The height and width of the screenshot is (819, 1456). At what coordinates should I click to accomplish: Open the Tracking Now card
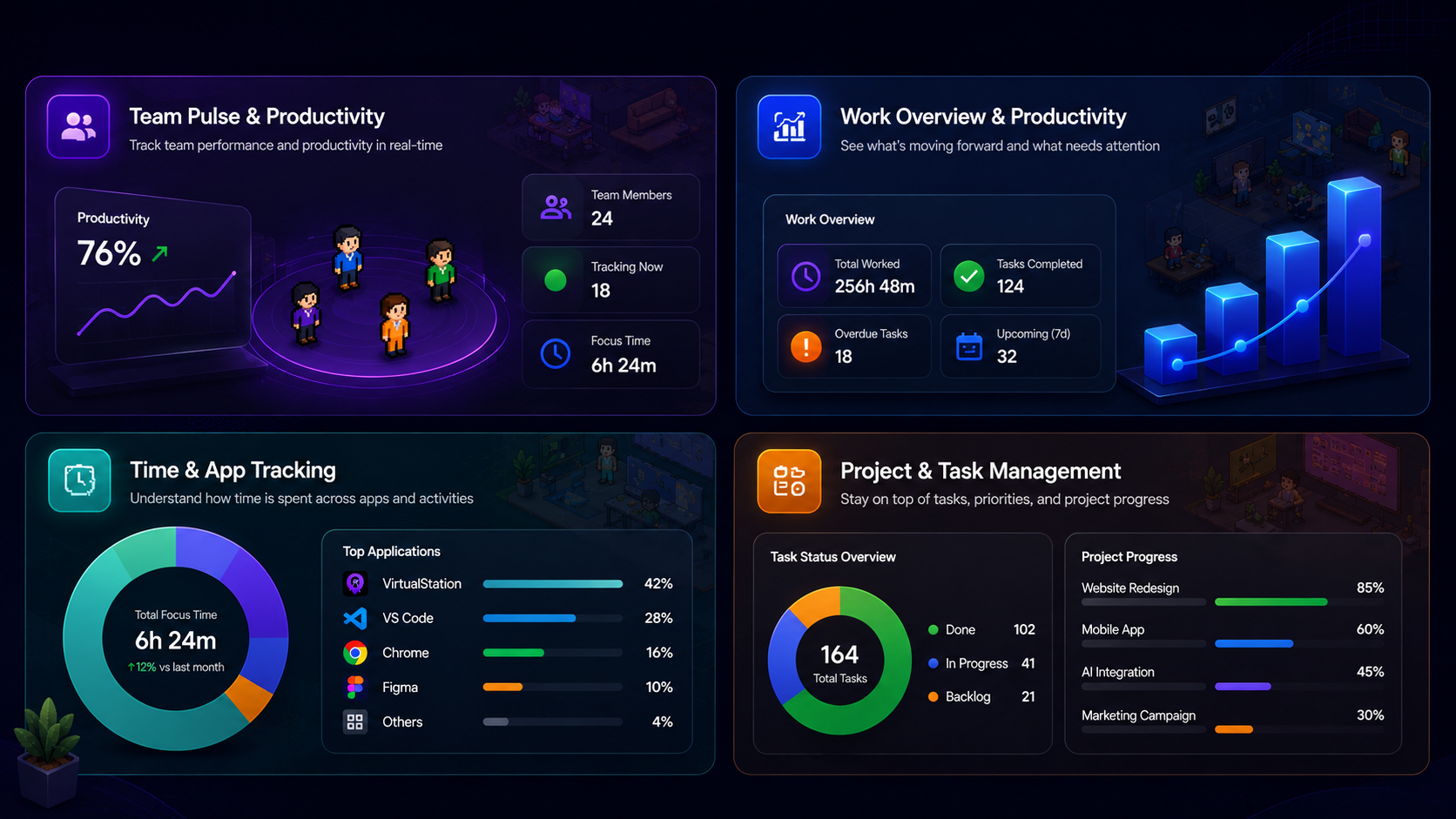[x=610, y=280]
